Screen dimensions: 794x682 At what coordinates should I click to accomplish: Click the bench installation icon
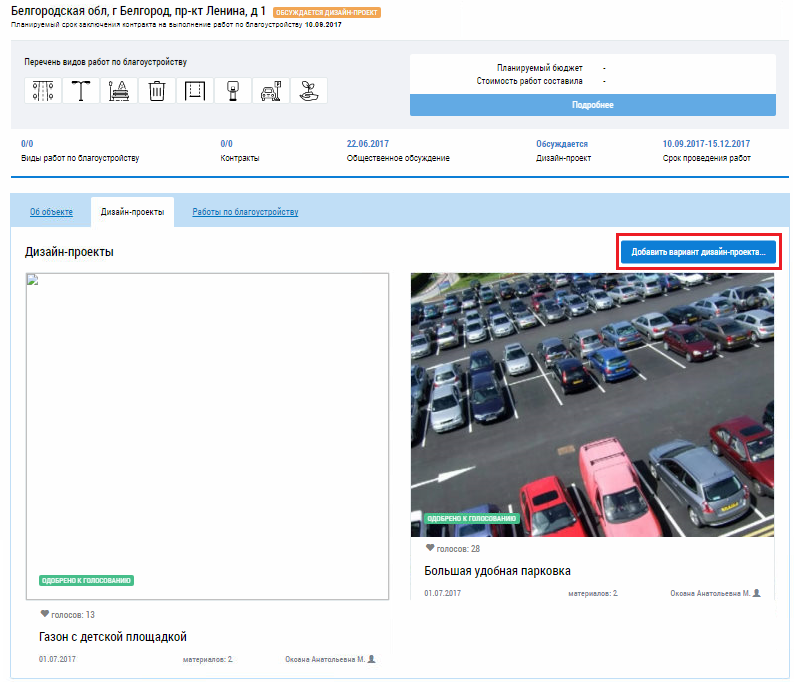pyautogui.click(x=119, y=91)
